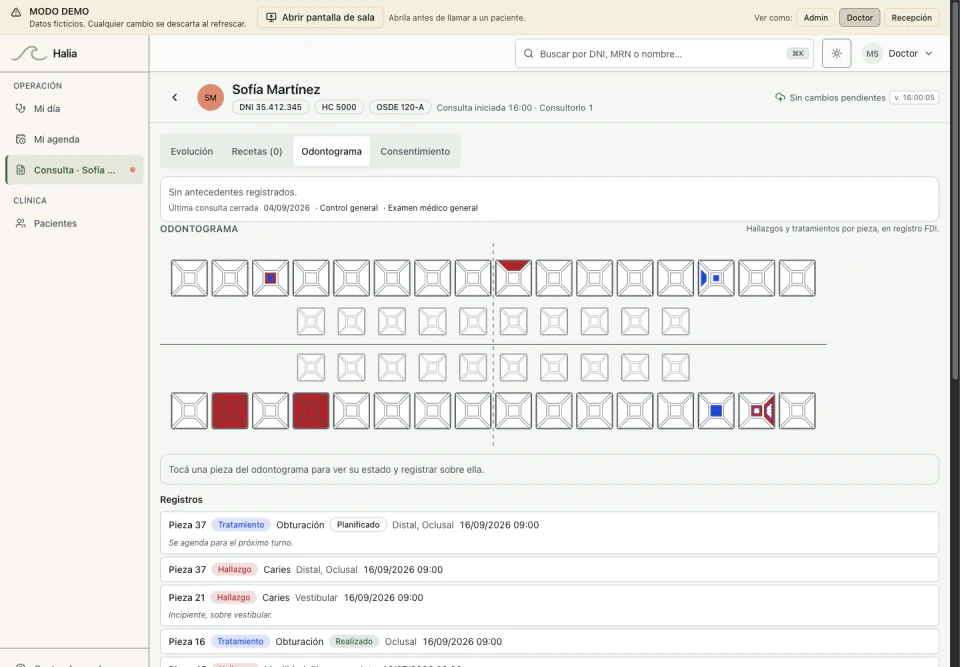Image resolution: width=960 pixels, height=667 pixels.
Task: Toggle the light/dark theme sun button
Action: pyautogui.click(x=836, y=53)
